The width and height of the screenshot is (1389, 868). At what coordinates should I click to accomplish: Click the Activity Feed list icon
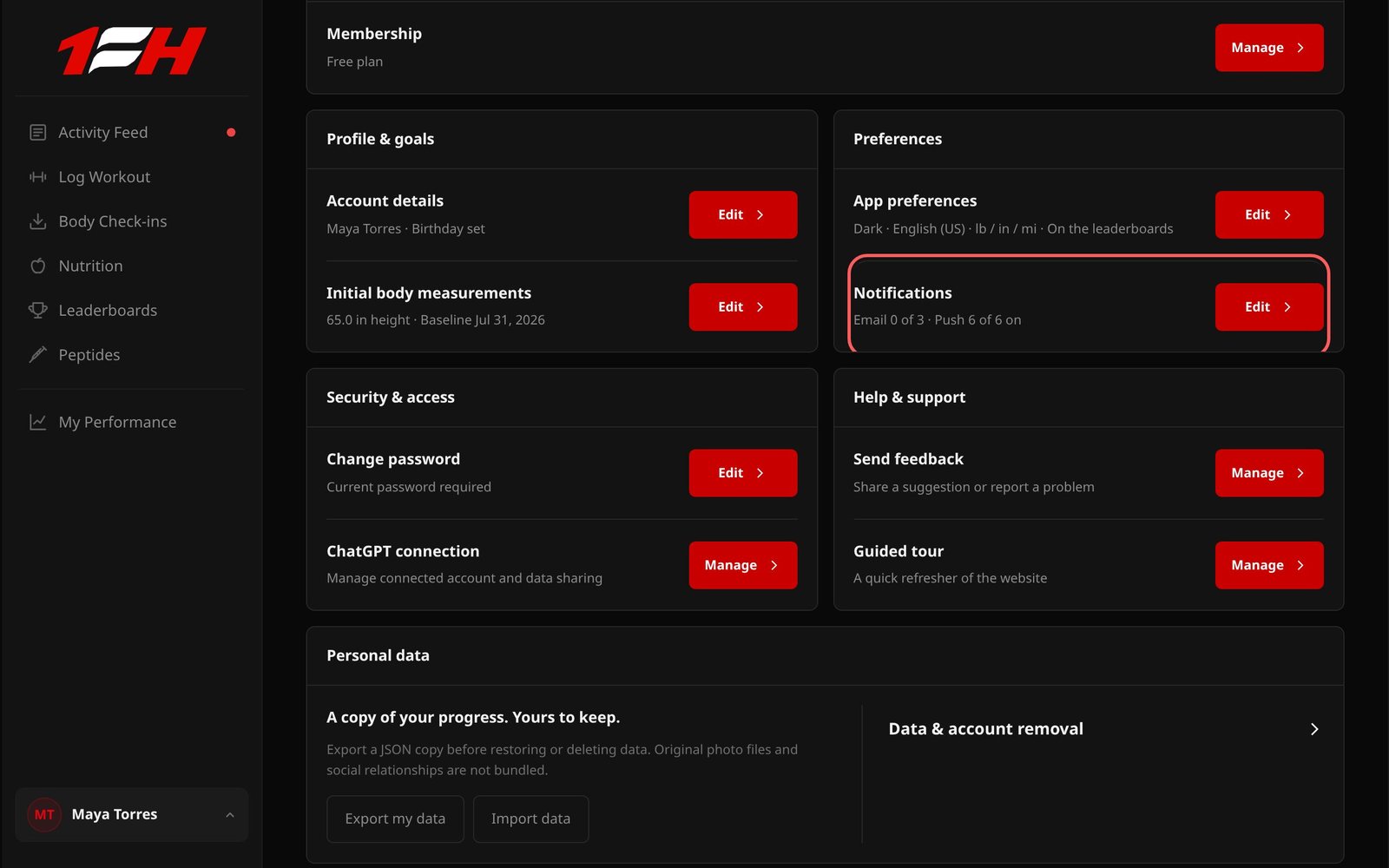pos(37,132)
